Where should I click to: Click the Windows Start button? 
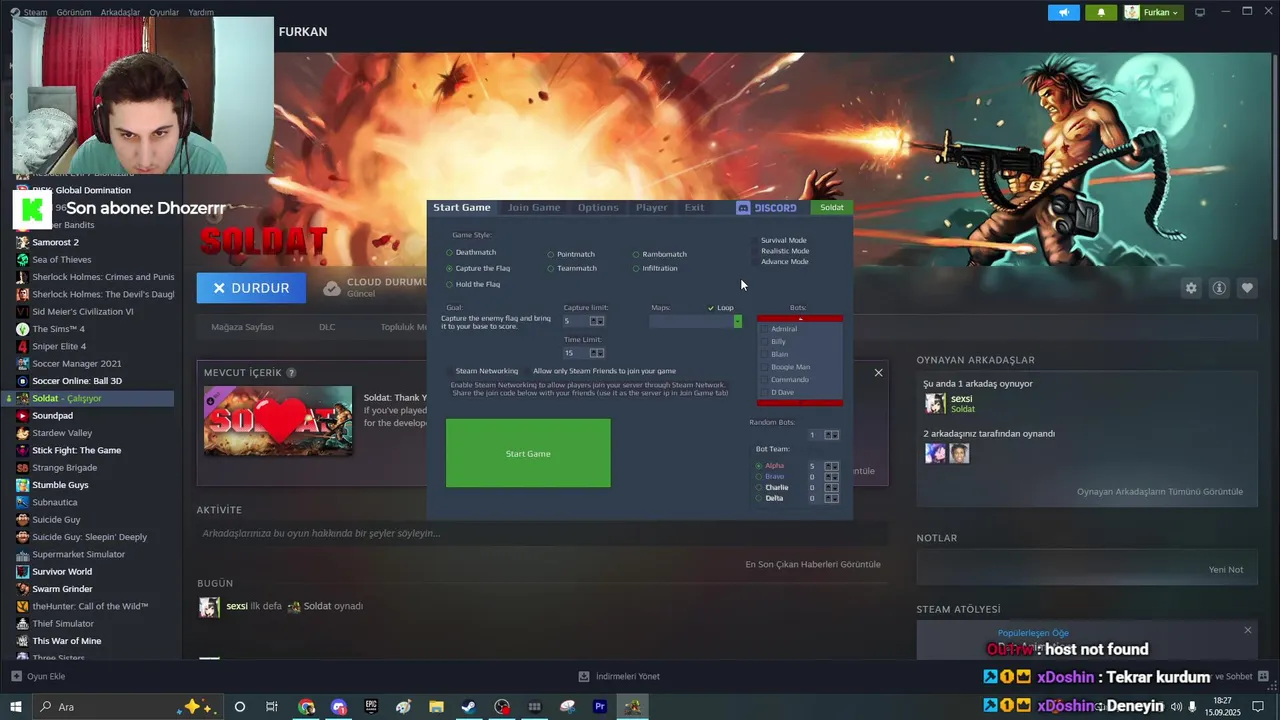[x=15, y=707]
